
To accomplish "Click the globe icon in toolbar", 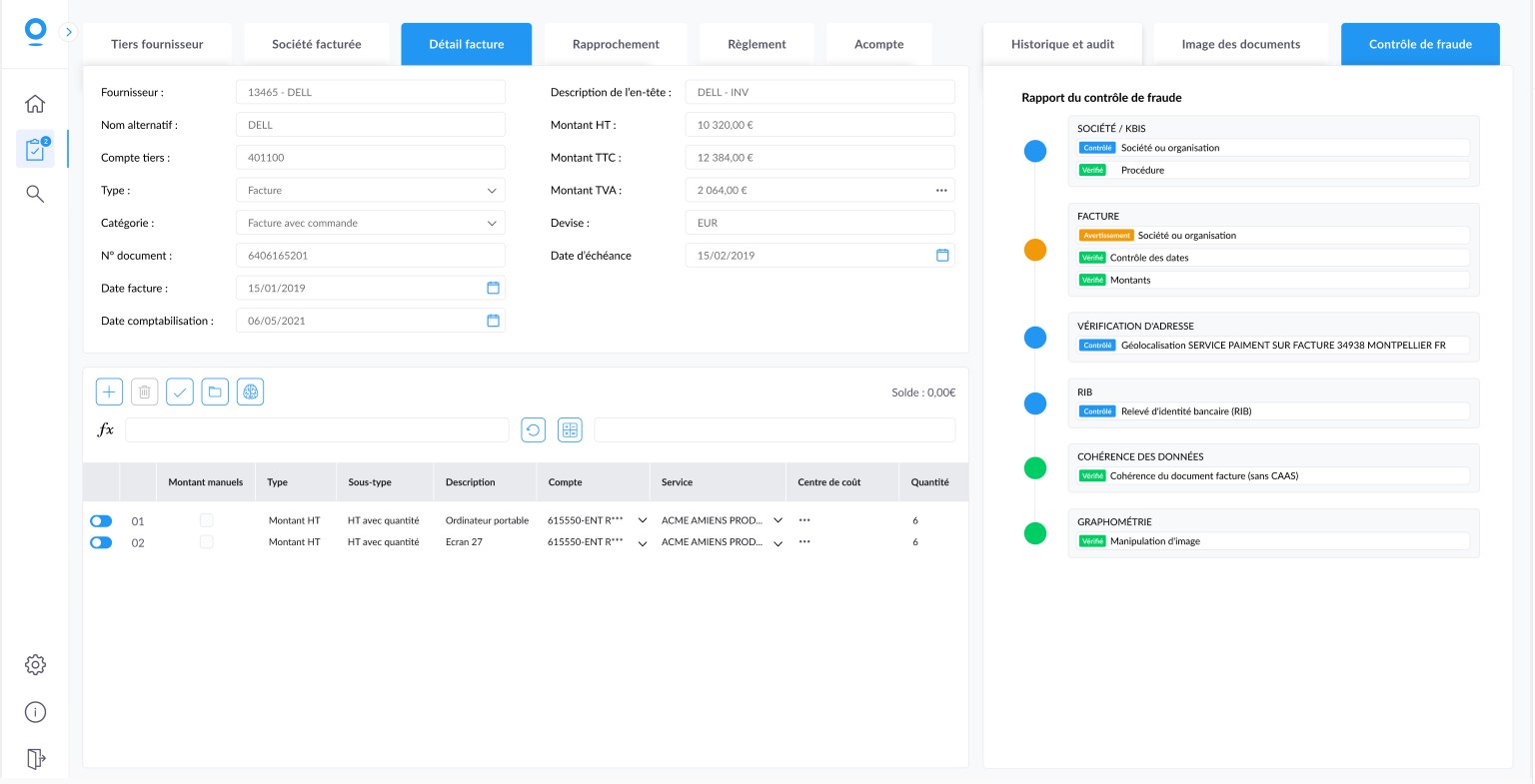I will point(251,392).
